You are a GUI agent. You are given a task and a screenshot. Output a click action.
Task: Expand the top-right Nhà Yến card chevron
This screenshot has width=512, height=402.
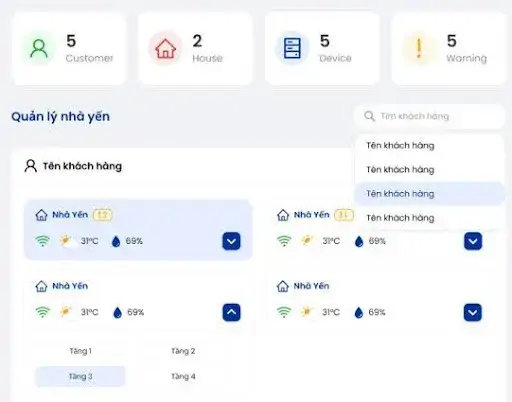pos(473,241)
